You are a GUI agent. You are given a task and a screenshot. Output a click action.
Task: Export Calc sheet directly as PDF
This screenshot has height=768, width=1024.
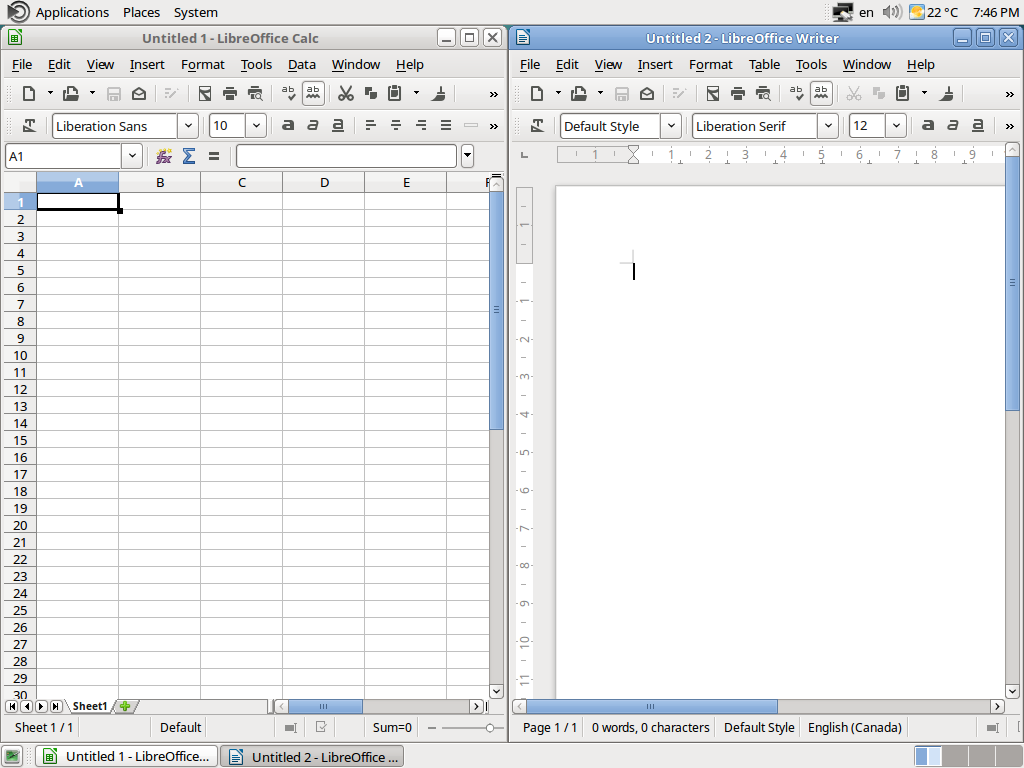coord(205,93)
